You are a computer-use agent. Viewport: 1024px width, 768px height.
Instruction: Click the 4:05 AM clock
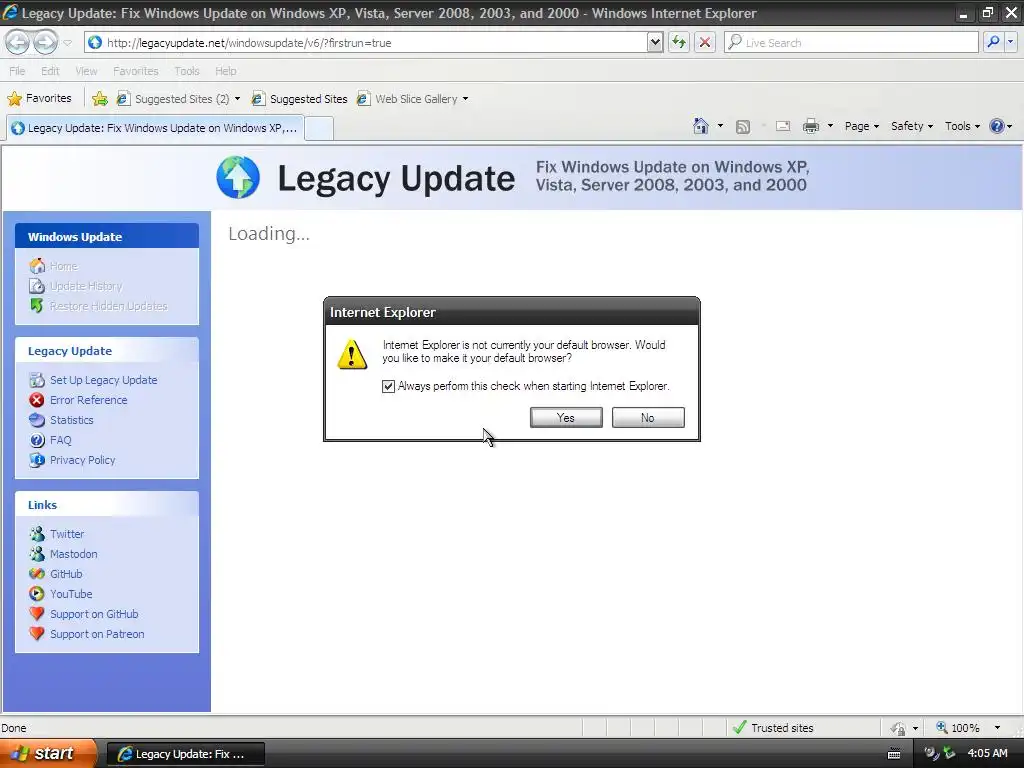(x=987, y=753)
